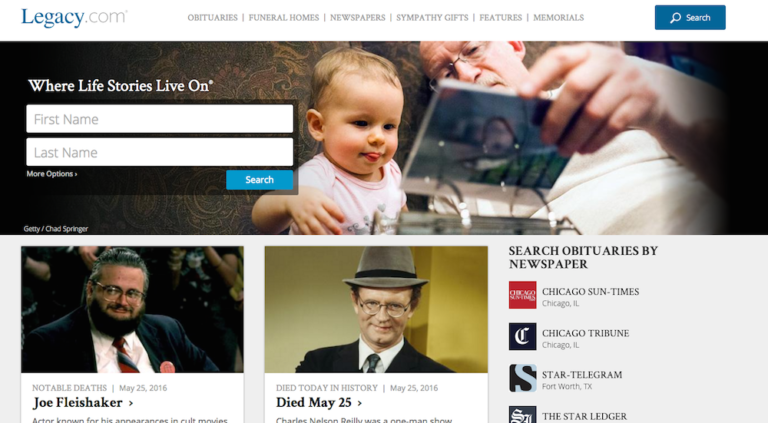Open the Chicago Tribune newspaper link
Screen dimensions: 768x423
coord(585,333)
